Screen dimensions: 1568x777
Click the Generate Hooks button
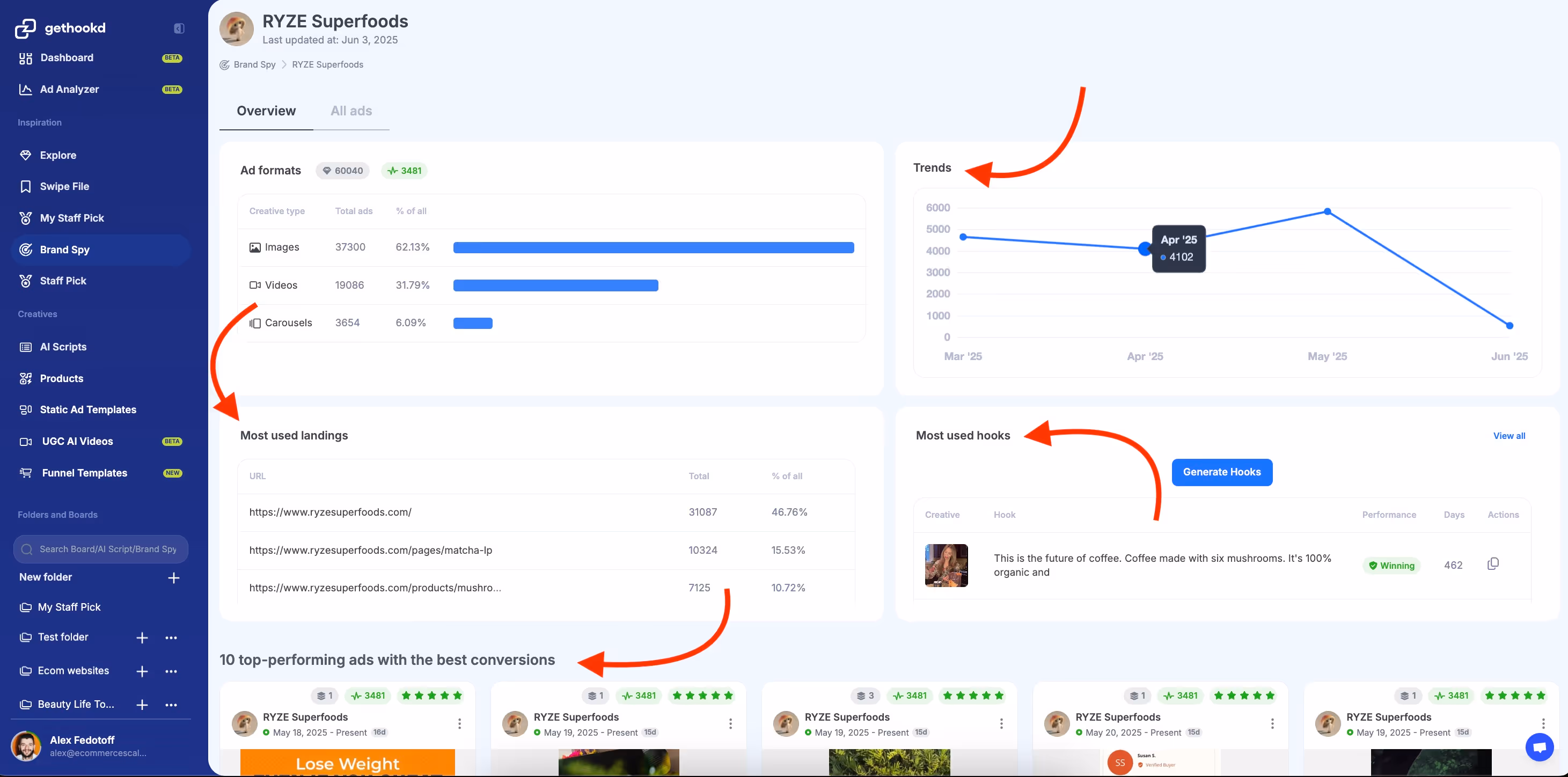[x=1222, y=472]
